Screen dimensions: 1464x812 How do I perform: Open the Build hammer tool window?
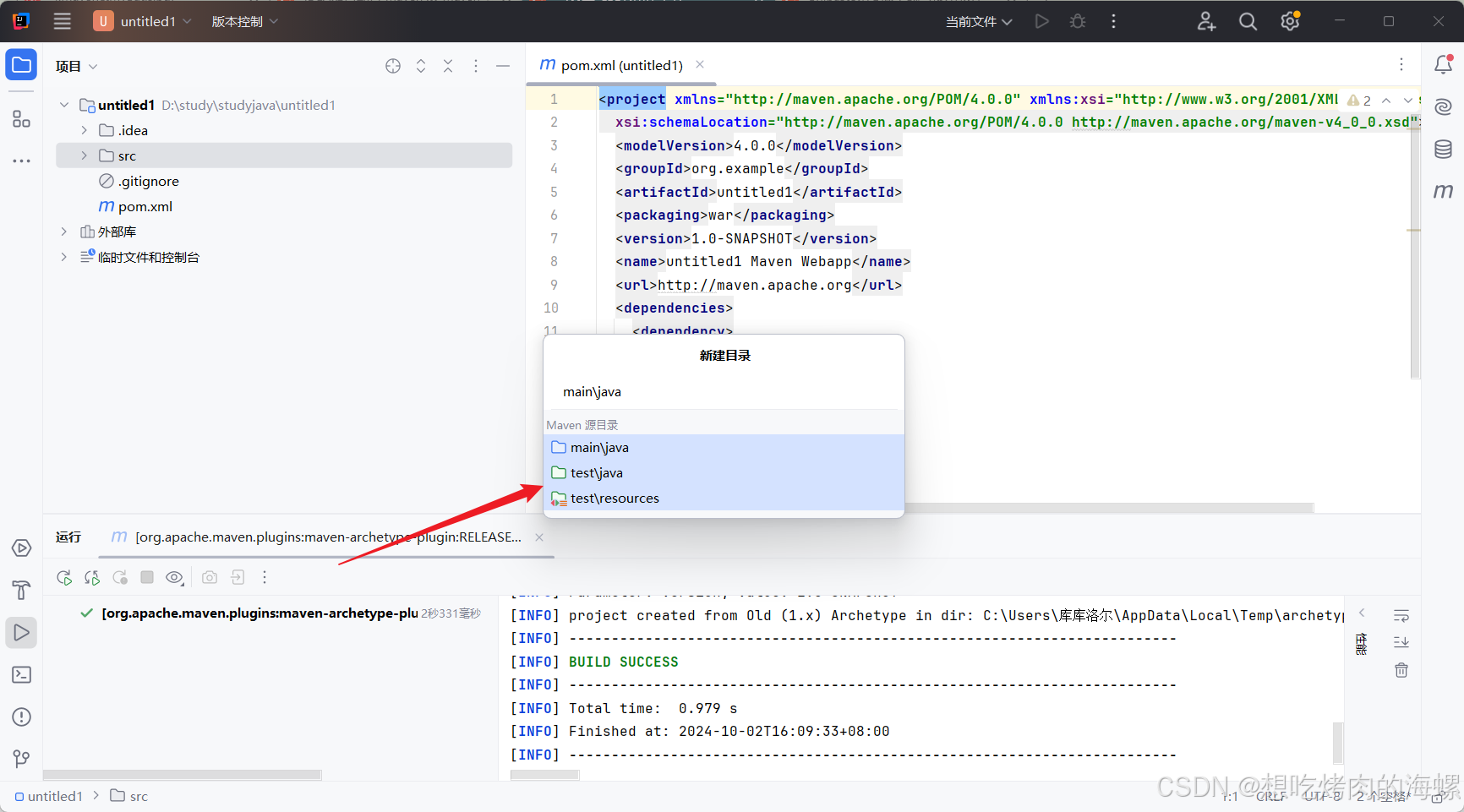coord(21,590)
